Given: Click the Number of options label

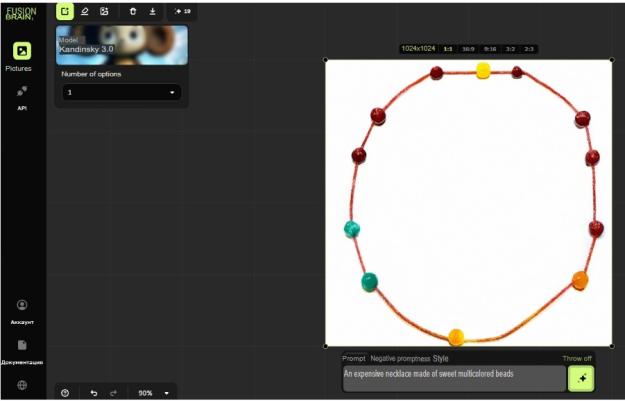Looking at the screenshot, I should (x=91, y=74).
